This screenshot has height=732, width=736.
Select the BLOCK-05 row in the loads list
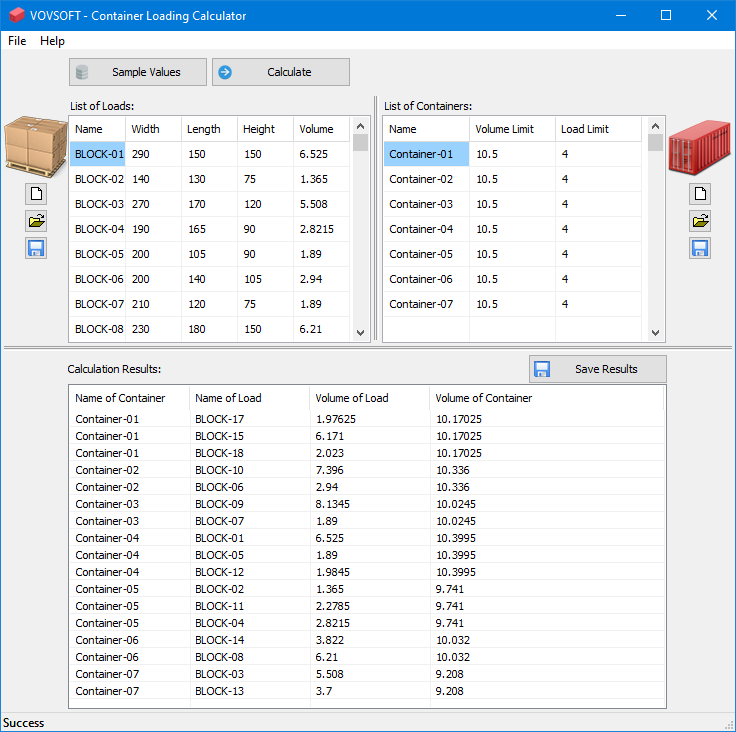pos(210,254)
